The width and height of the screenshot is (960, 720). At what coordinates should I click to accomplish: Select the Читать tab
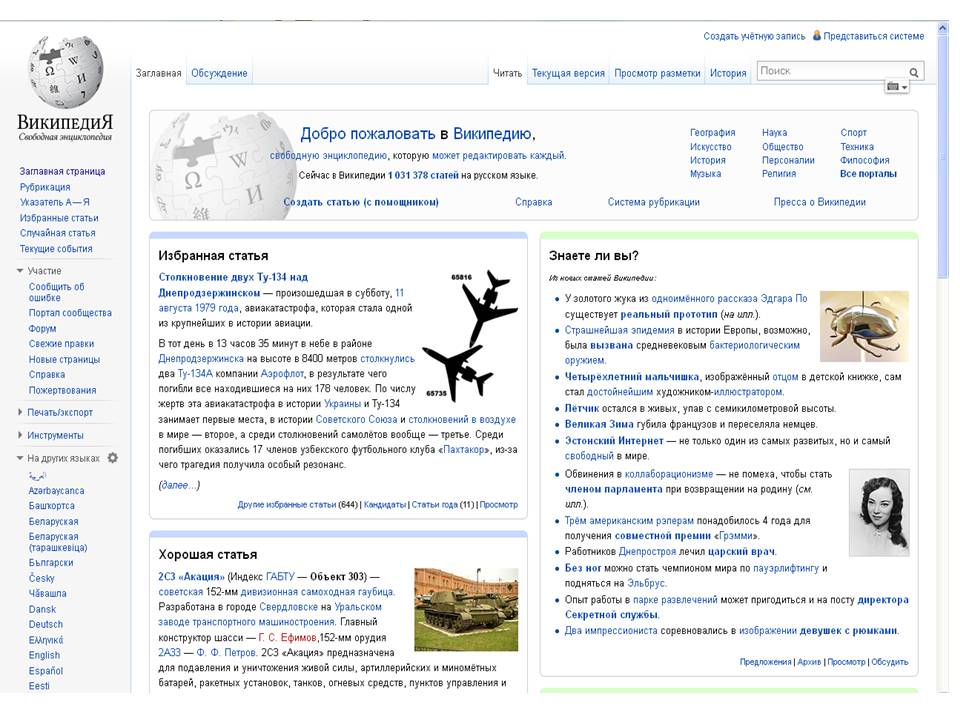click(x=508, y=73)
